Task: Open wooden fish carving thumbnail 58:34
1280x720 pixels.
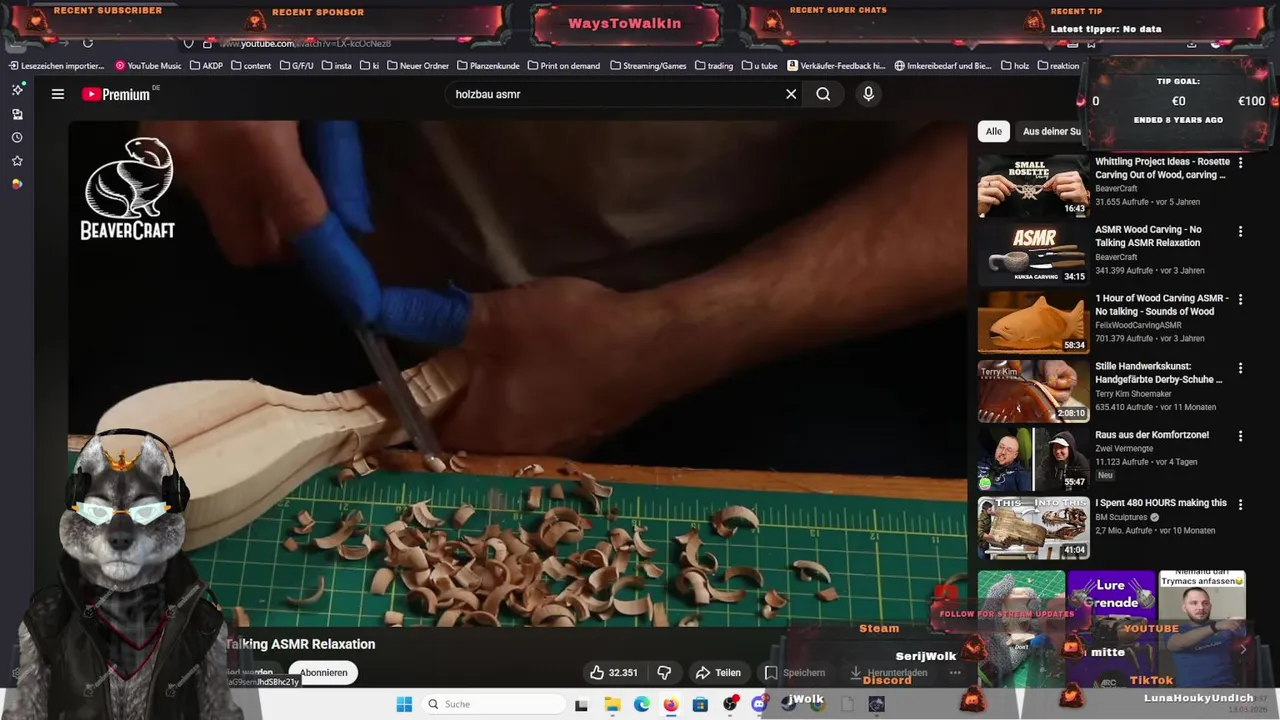Action: click(x=1033, y=322)
